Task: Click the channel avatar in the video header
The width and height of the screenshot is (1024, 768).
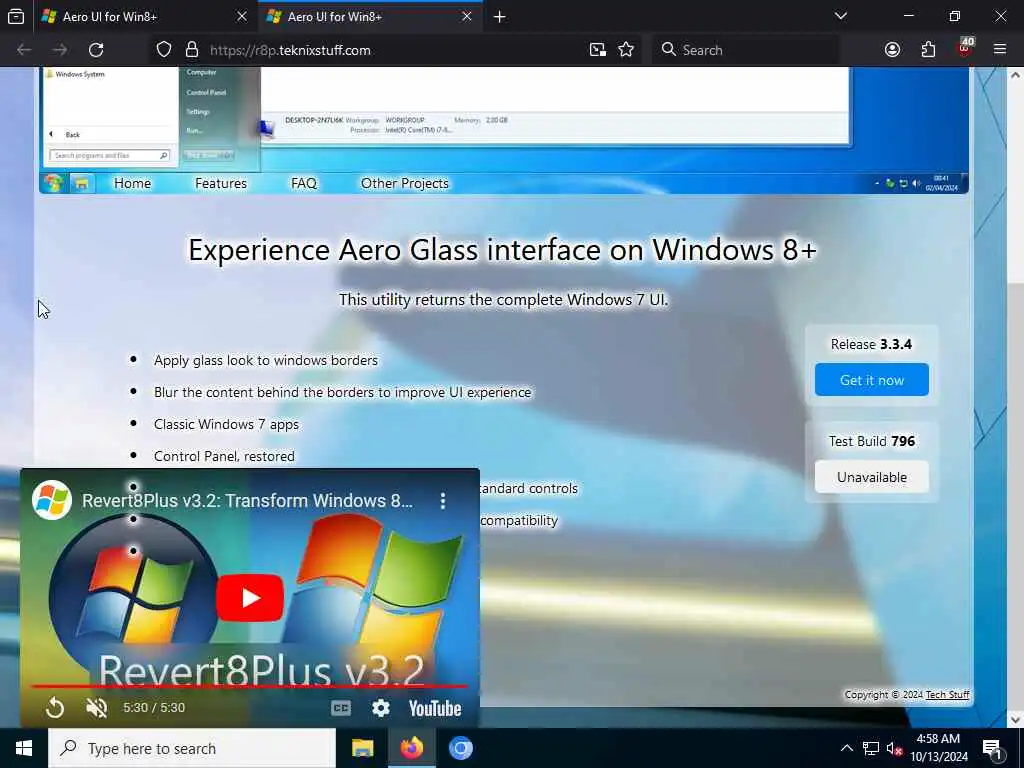Action: [x=52, y=500]
